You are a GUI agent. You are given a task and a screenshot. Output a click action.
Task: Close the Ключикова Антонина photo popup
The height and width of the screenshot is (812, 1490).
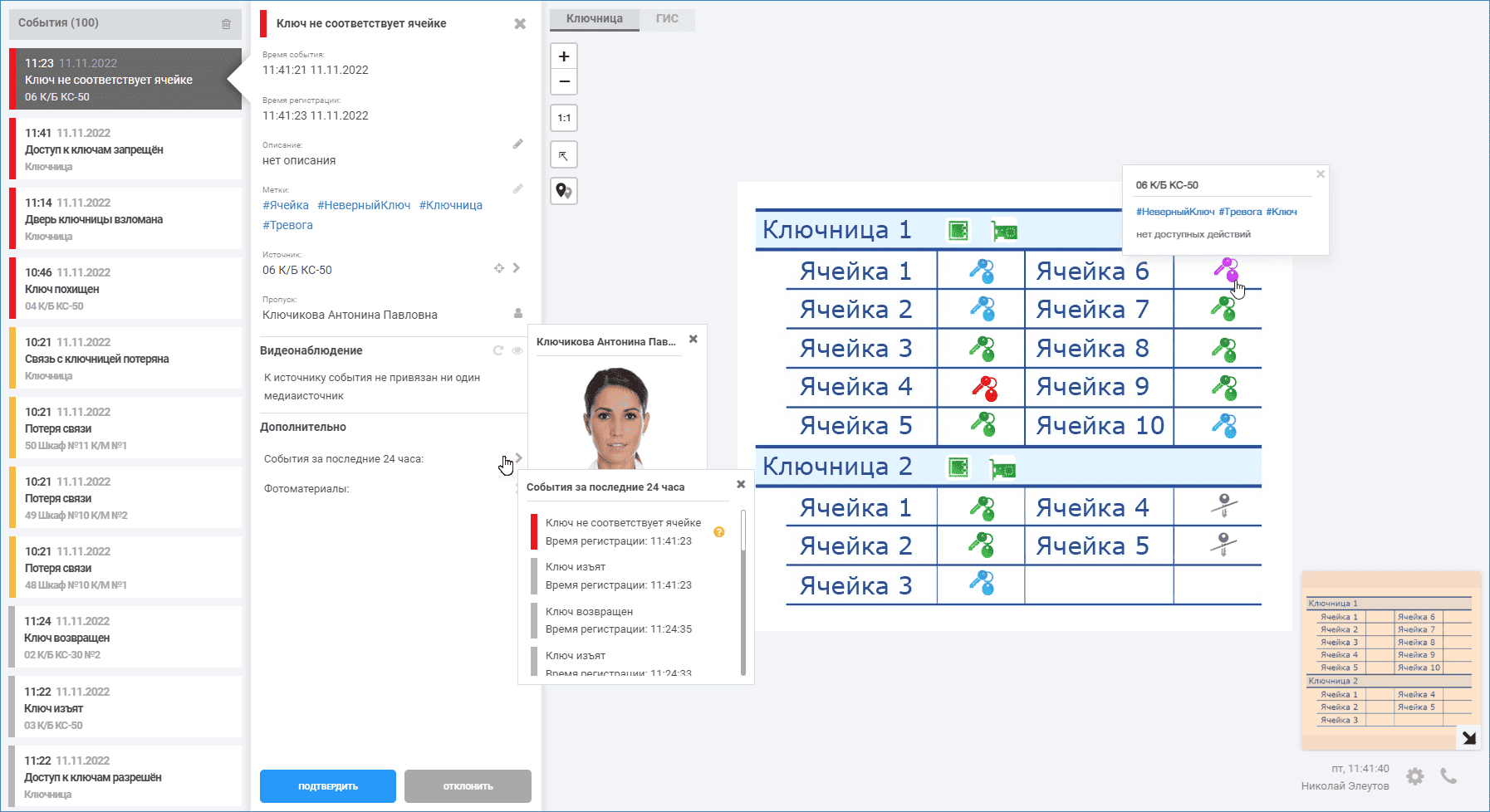click(694, 339)
